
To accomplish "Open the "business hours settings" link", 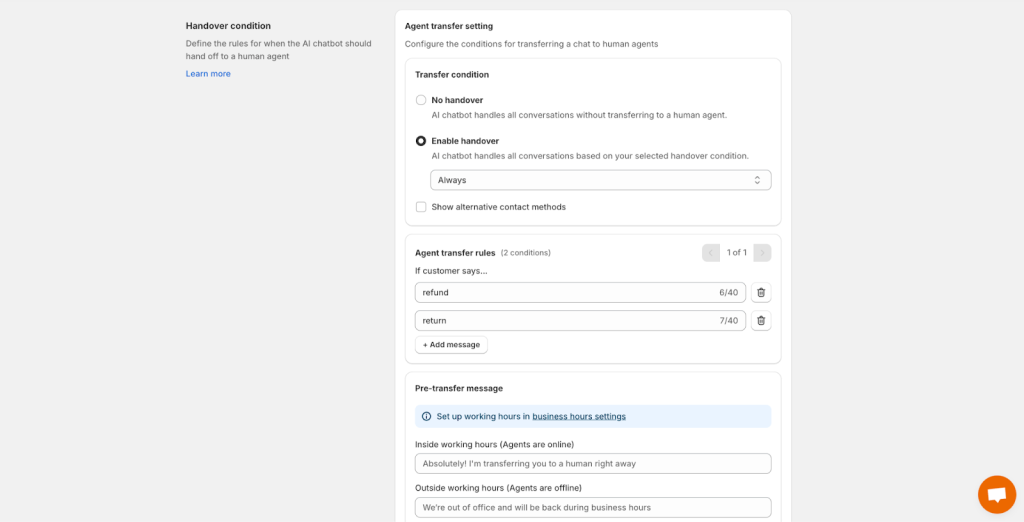I will coord(579,416).
